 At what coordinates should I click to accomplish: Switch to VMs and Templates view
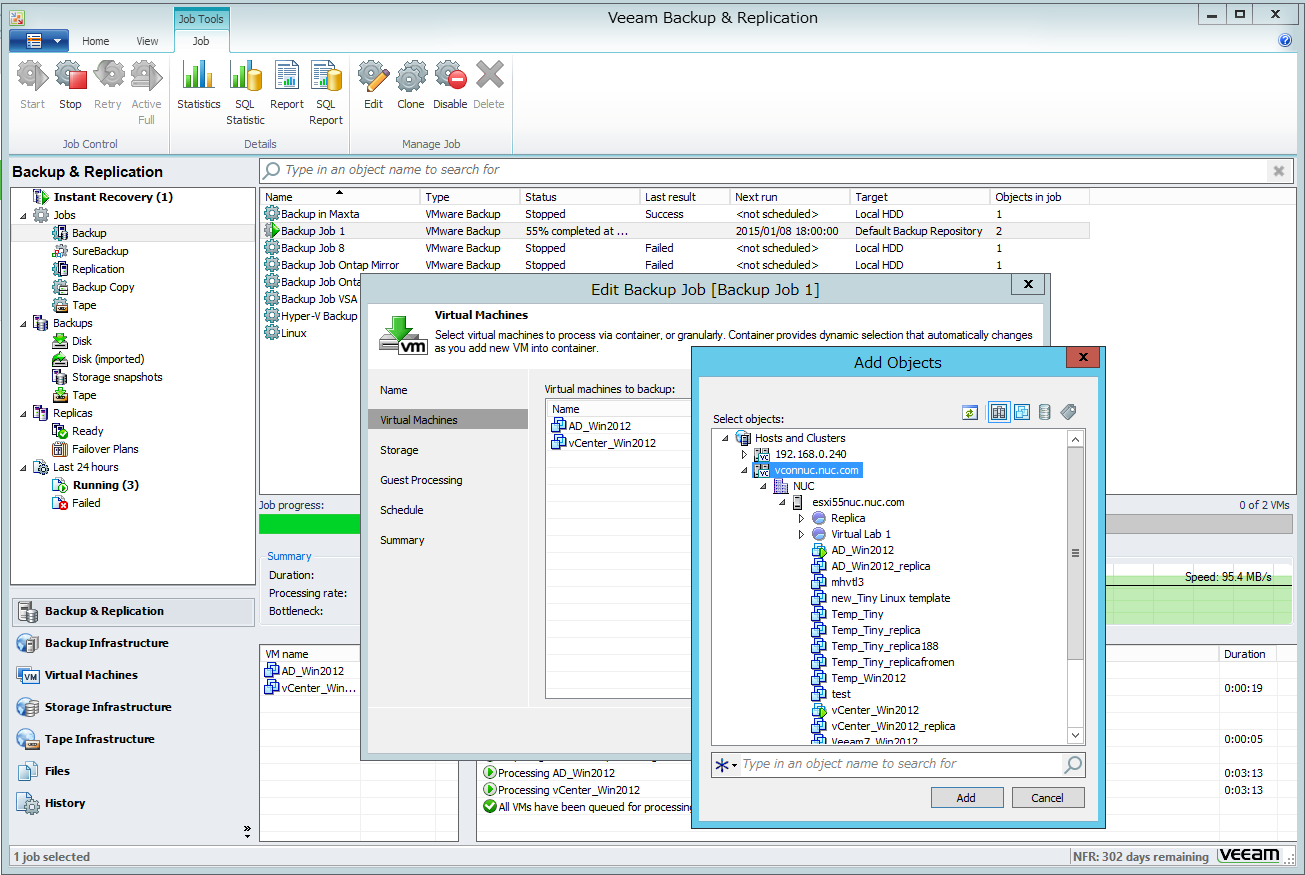[x=1022, y=412]
